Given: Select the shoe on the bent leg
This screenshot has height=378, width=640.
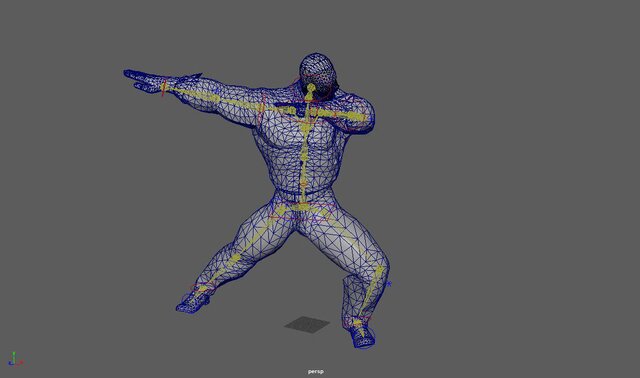Looking at the screenshot, I should pyautogui.click(x=362, y=335).
